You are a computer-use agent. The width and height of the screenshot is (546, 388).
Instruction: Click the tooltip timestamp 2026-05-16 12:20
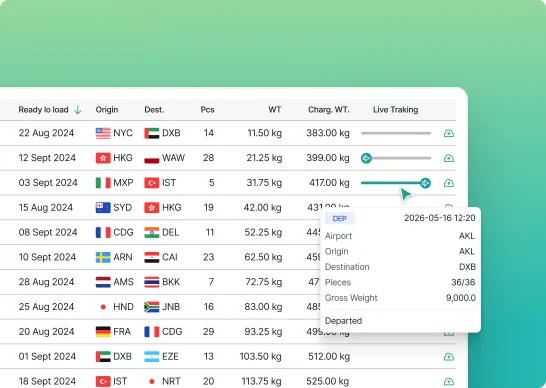click(440, 218)
